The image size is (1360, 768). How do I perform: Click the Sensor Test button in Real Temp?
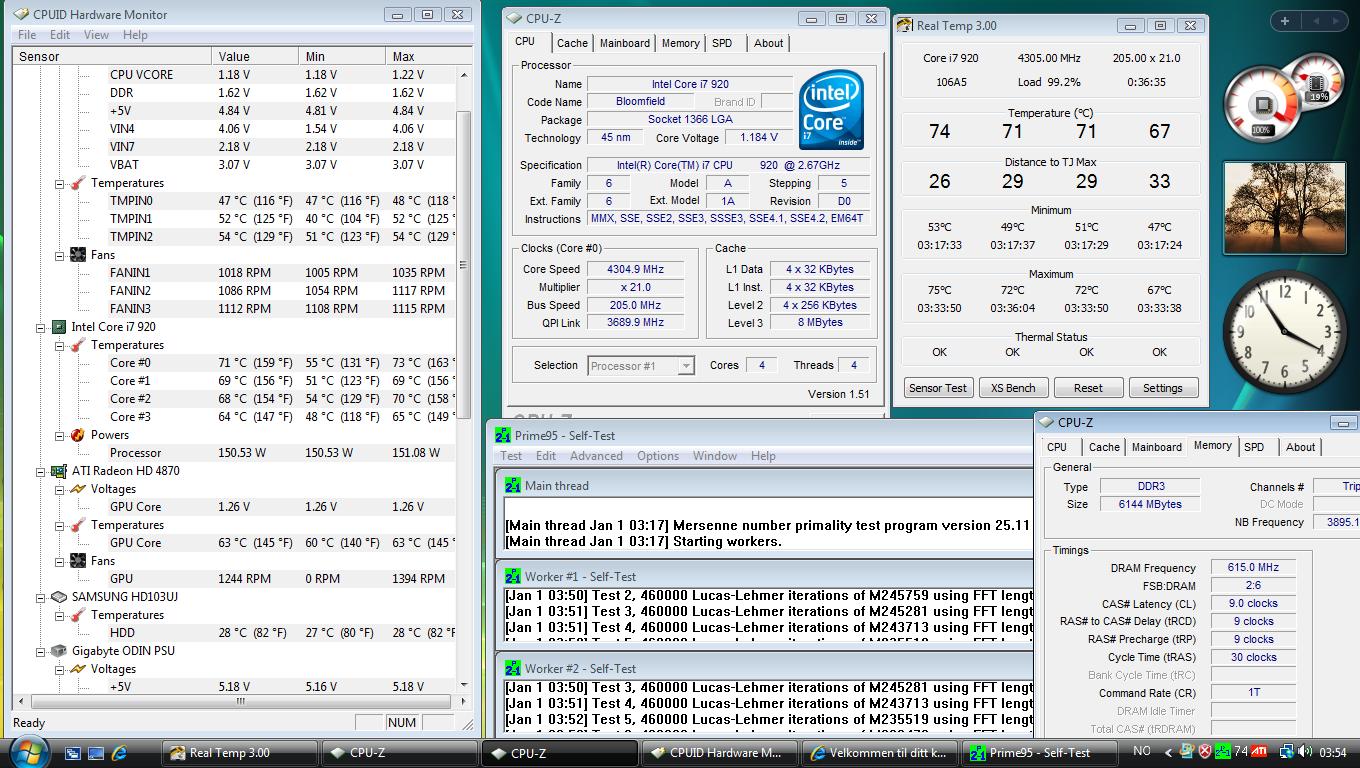pos(938,388)
